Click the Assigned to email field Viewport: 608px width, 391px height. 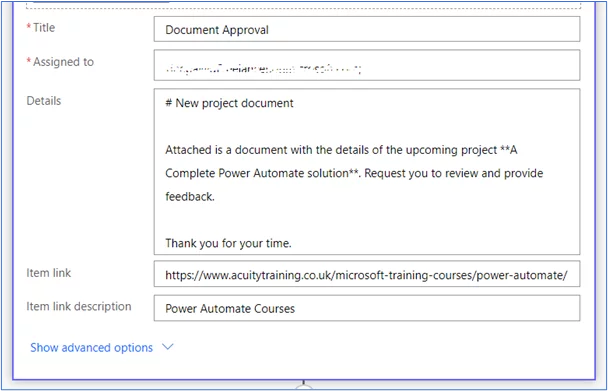click(x=367, y=65)
